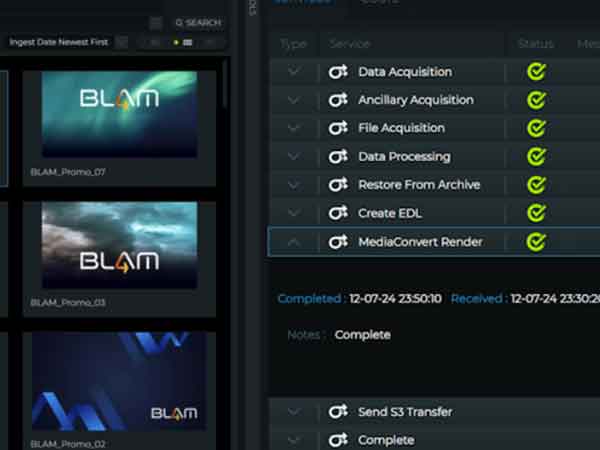The height and width of the screenshot is (450, 600).
Task: Click the green status check for MediaConvert Render
Action: click(x=536, y=242)
